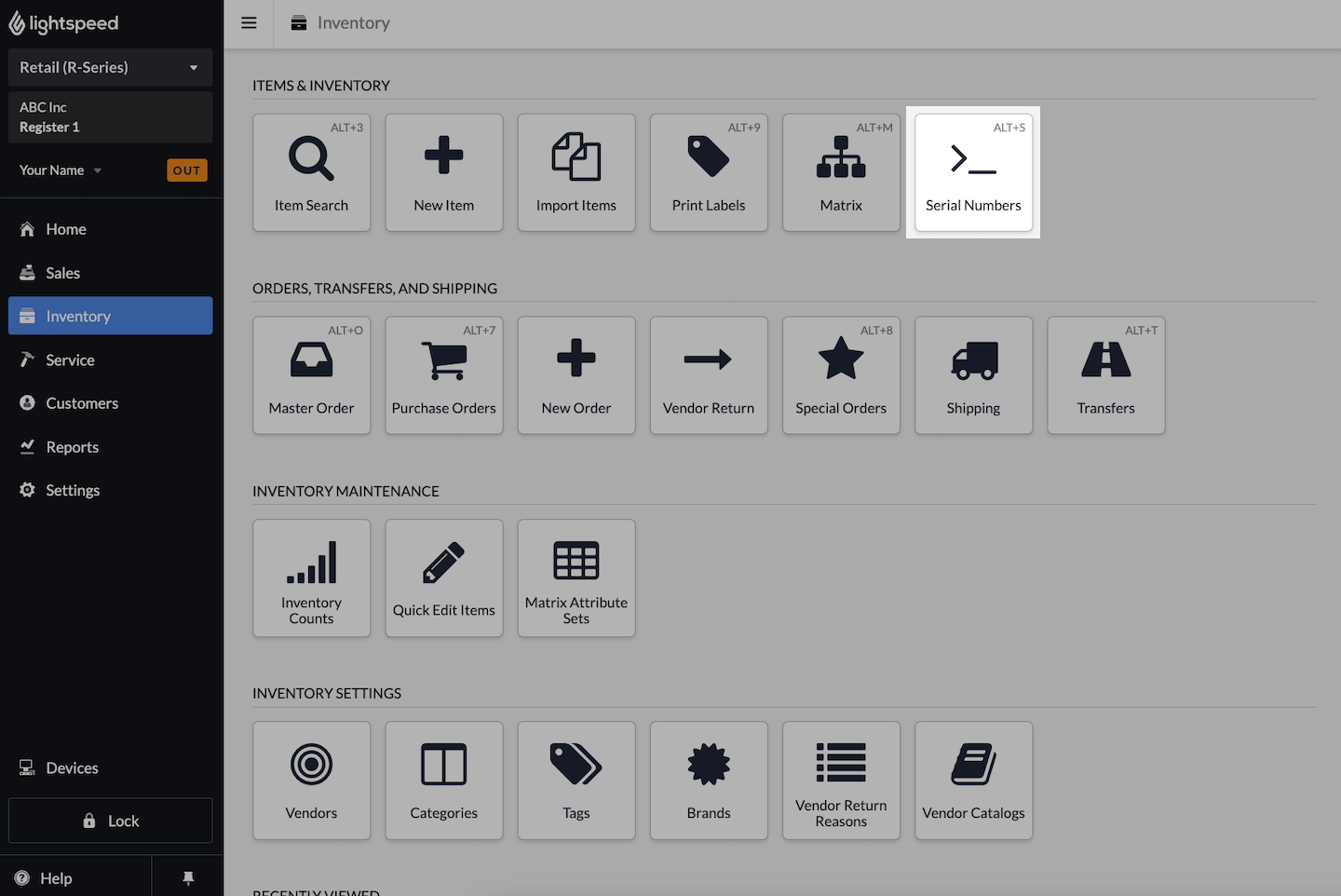The height and width of the screenshot is (896, 1341).
Task: Open the Transfers road icon tile
Action: 1105,375
